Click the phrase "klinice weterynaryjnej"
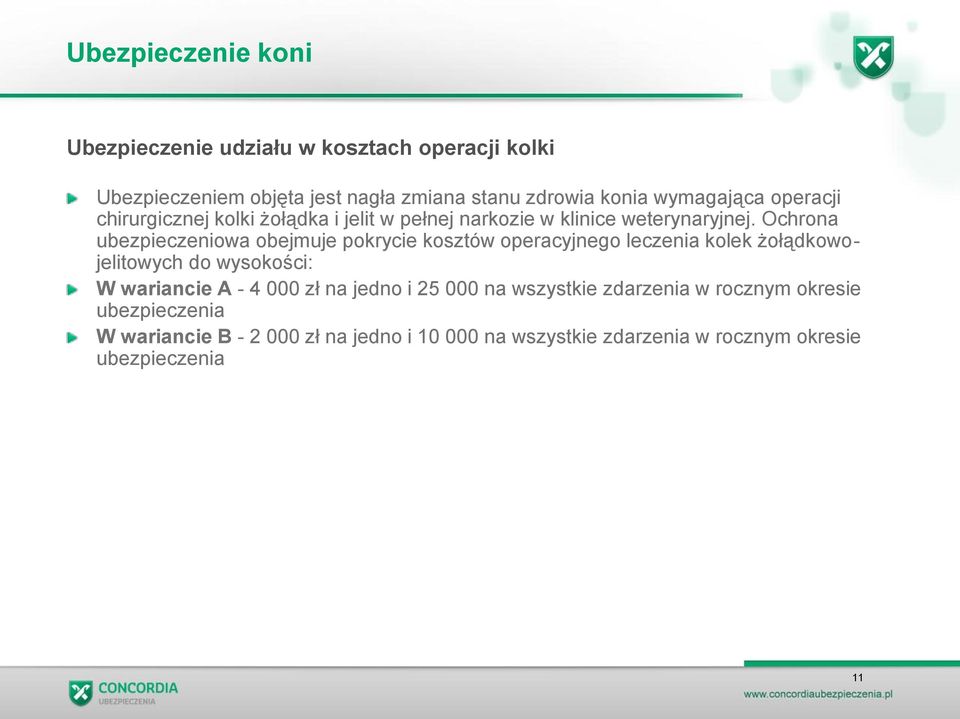 [x=658, y=219]
